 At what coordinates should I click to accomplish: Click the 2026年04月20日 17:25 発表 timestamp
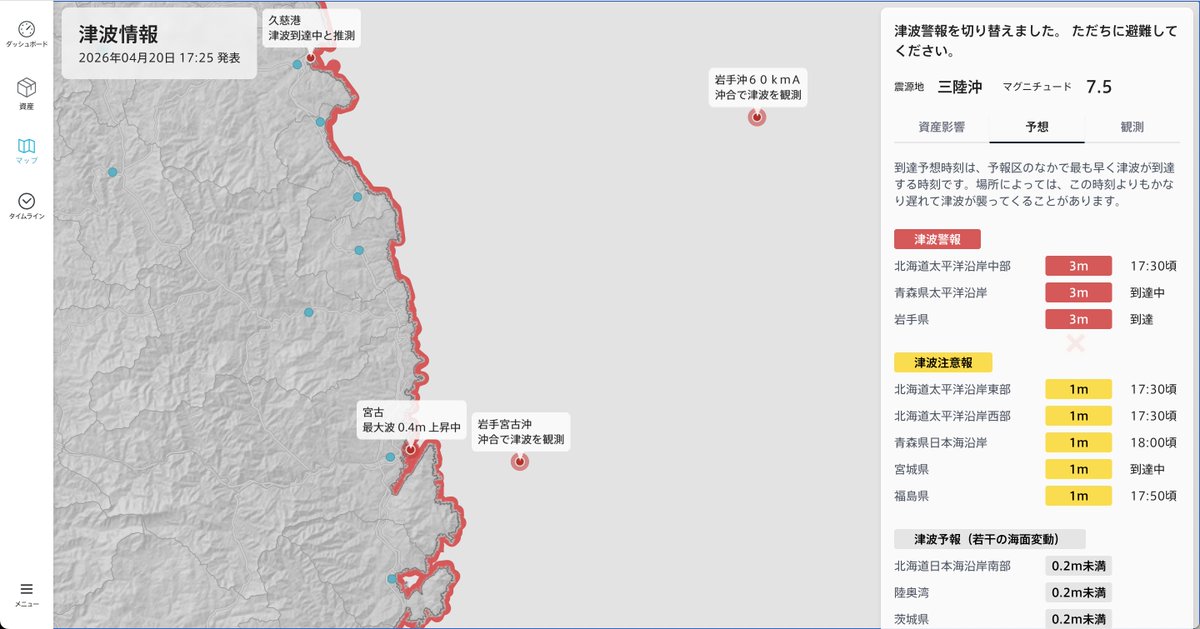click(160, 58)
